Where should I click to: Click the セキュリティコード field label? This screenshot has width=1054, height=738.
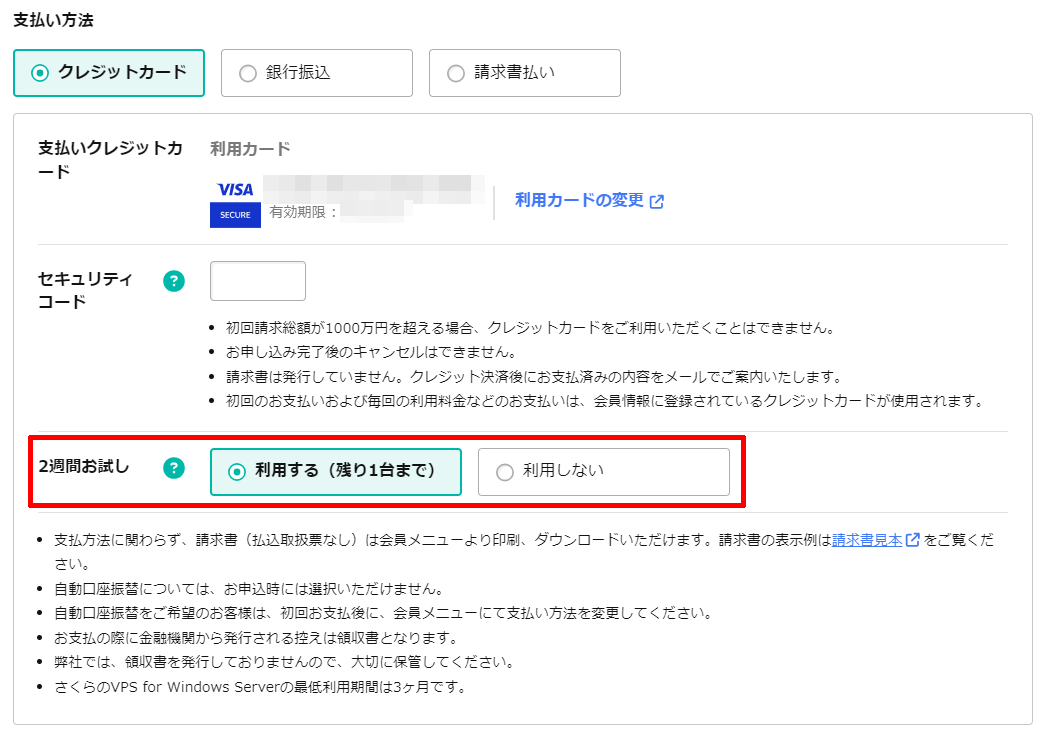point(86,290)
